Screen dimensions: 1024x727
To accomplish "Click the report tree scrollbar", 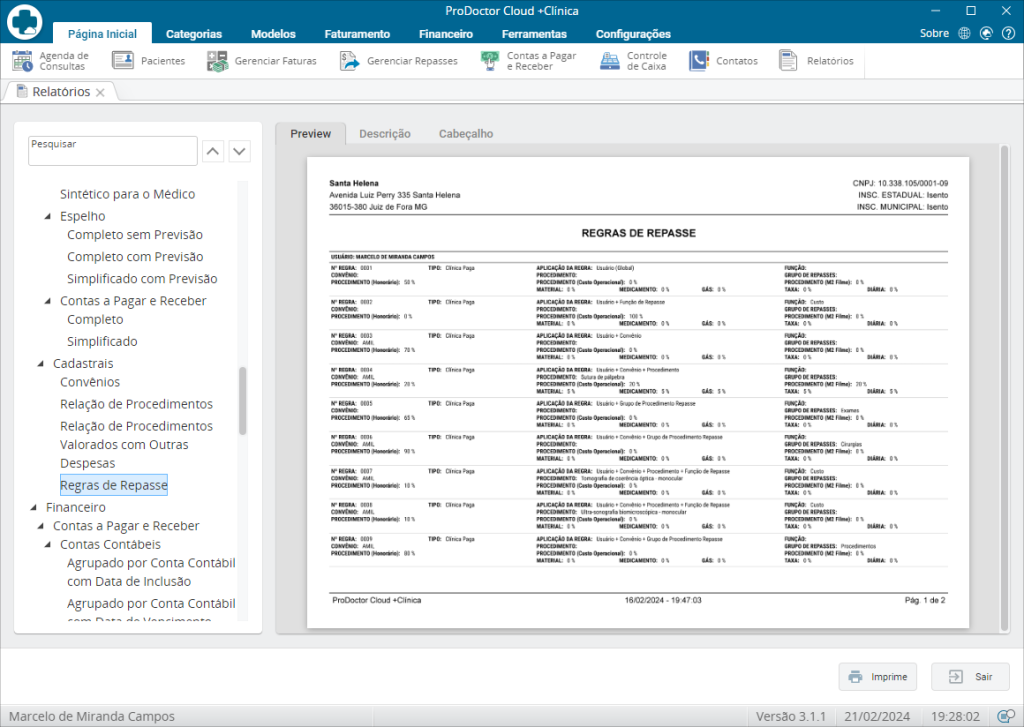I will [243, 401].
